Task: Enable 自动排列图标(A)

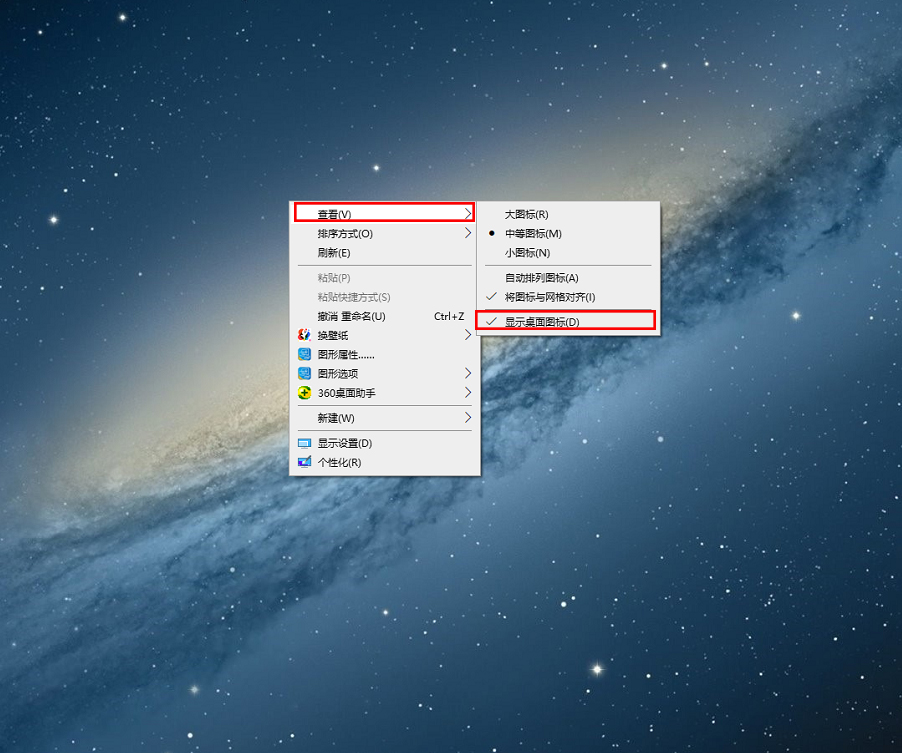Action: coord(568,278)
